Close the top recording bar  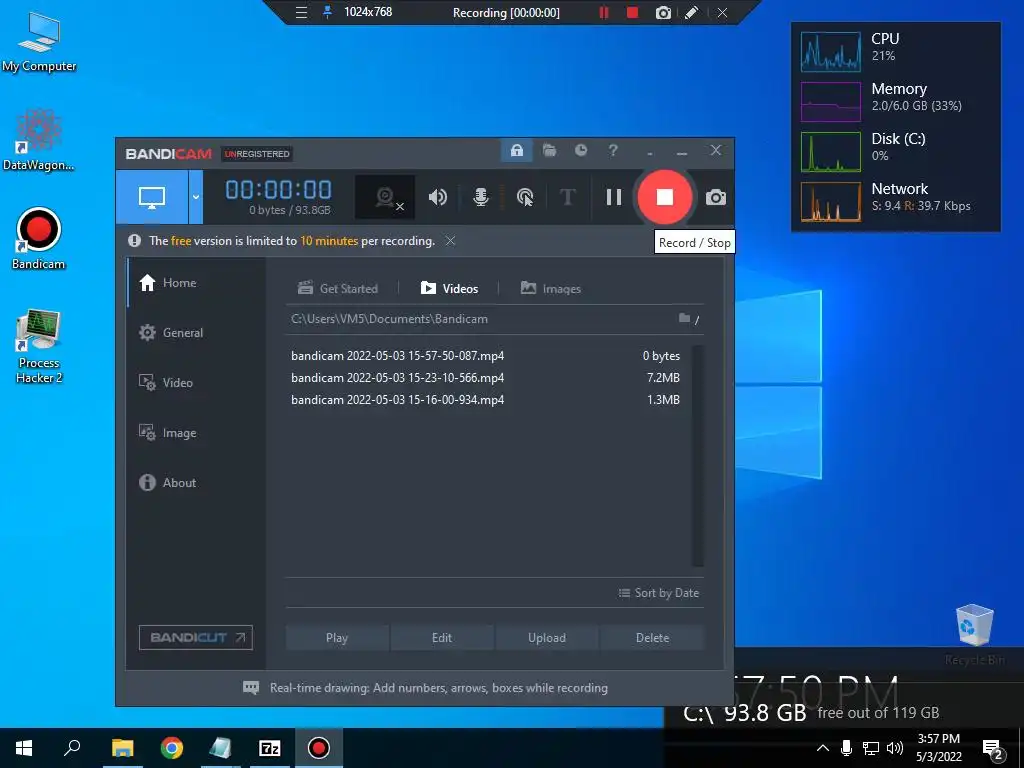(x=722, y=12)
